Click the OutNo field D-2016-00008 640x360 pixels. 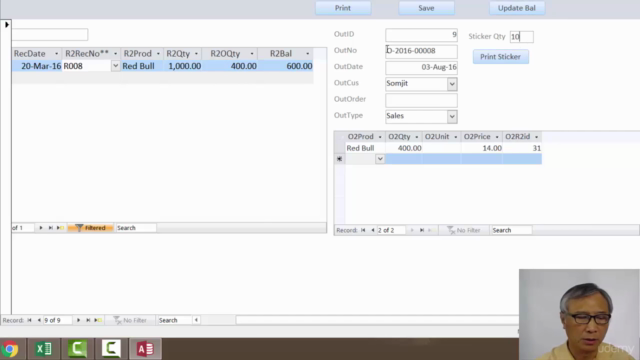click(x=421, y=51)
